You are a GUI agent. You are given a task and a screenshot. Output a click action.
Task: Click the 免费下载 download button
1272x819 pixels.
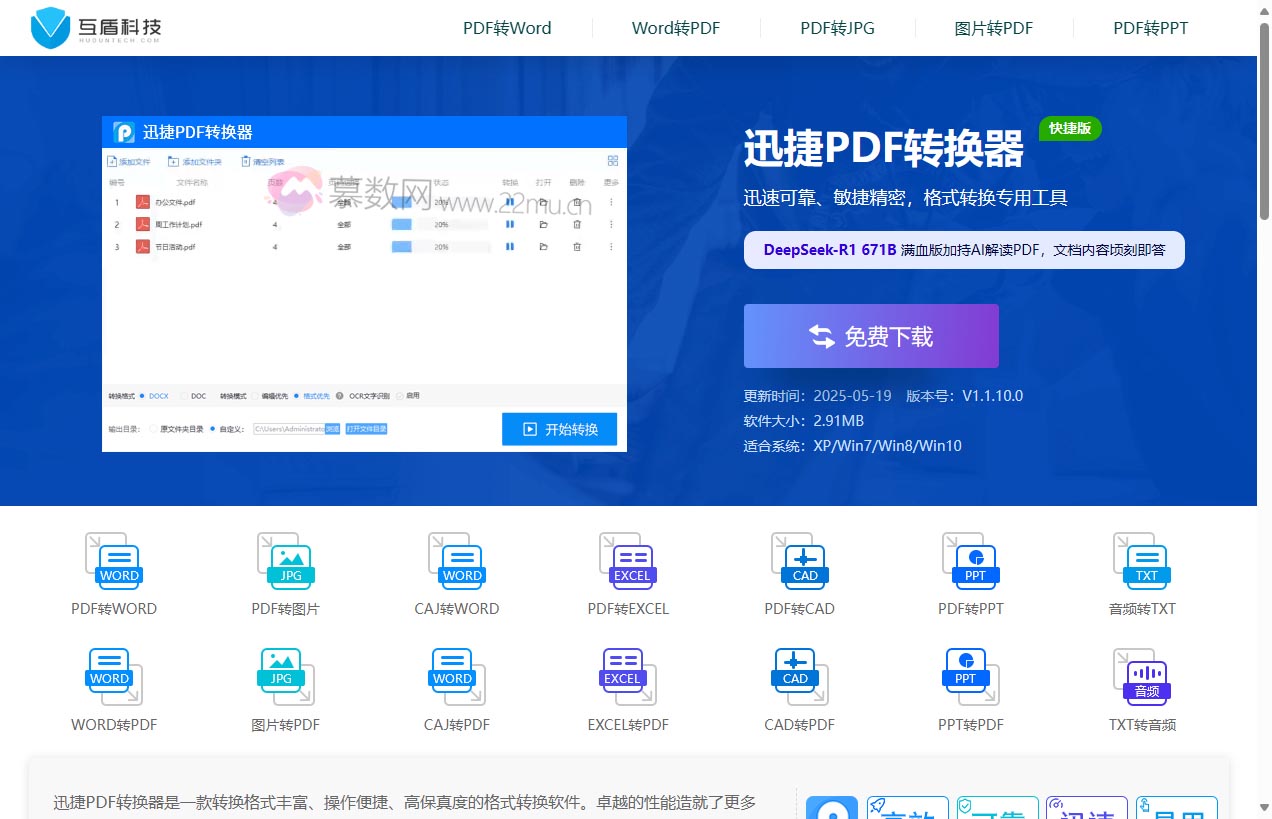pyautogui.click(x=871, y=336)
